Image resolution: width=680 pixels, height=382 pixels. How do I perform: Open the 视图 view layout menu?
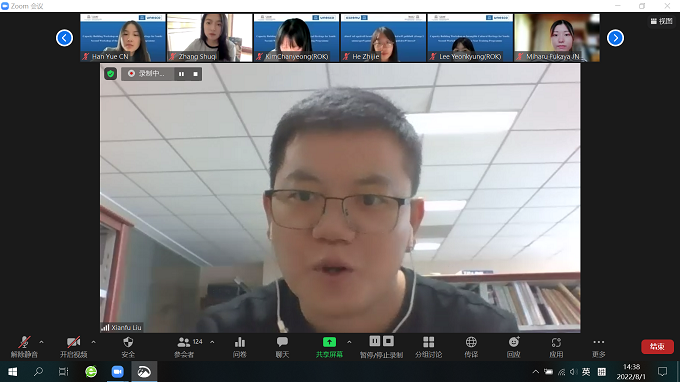tap(661, 21)
